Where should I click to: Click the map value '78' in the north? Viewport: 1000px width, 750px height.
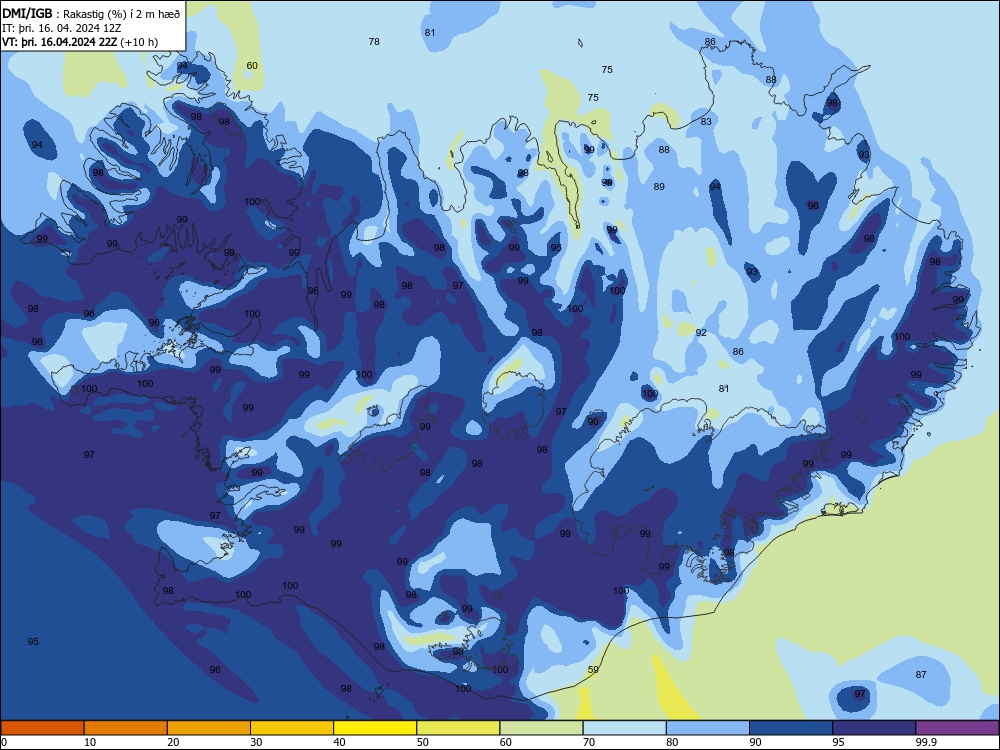click(x=374, y=41)
